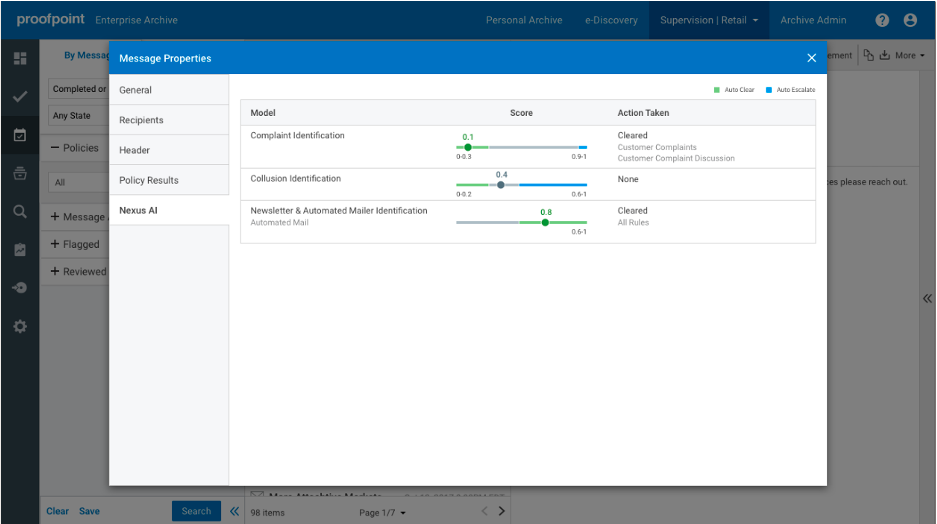Click the All Rules text

(x=633, y=222)
